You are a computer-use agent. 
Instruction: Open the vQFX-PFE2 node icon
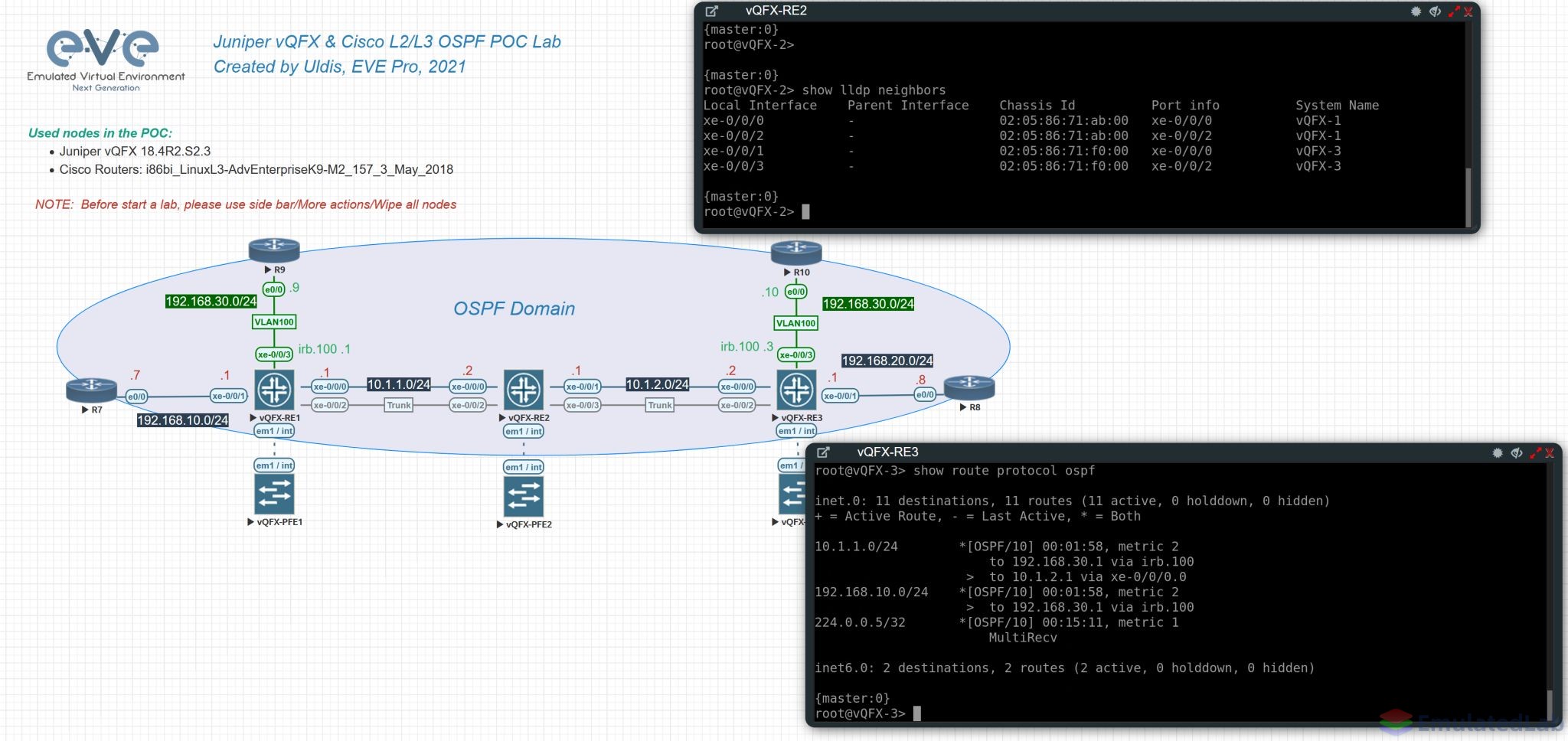point(524,496)
